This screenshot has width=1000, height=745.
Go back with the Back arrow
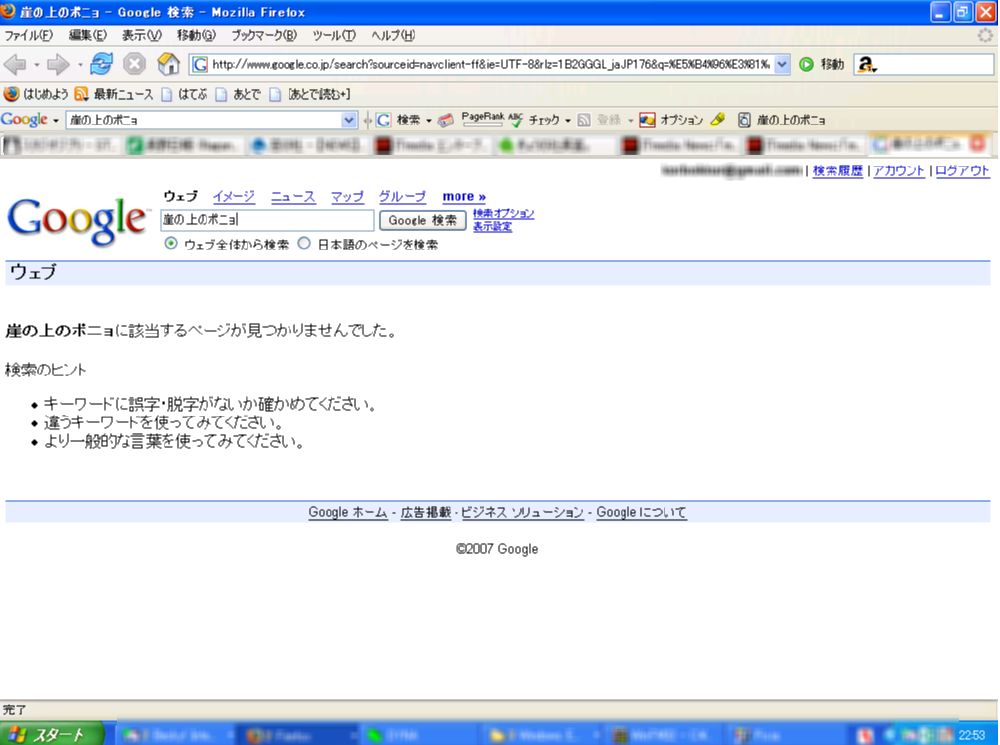tap(15, 64)
